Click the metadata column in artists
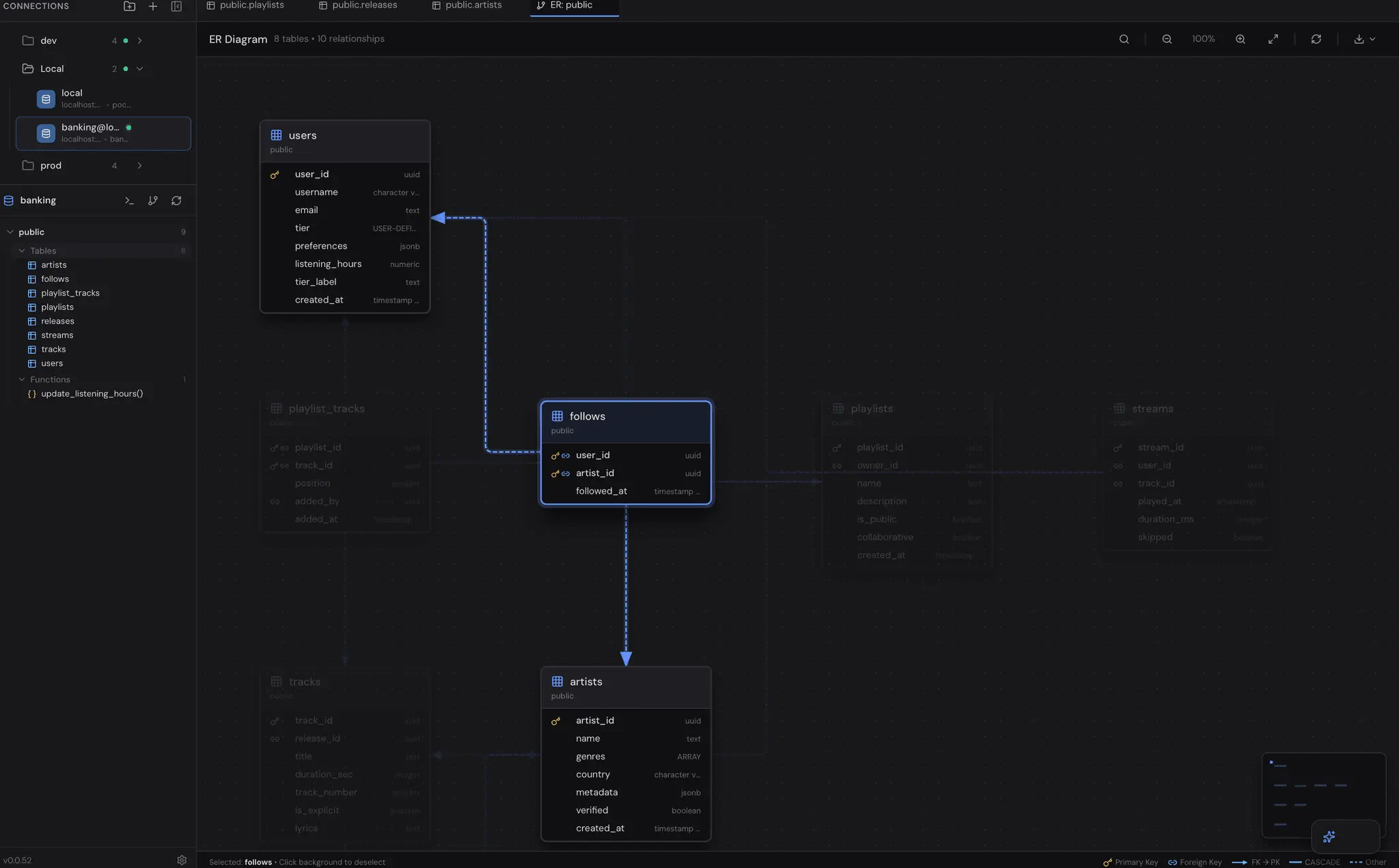The image size is (1399, 868). [626, 792]
